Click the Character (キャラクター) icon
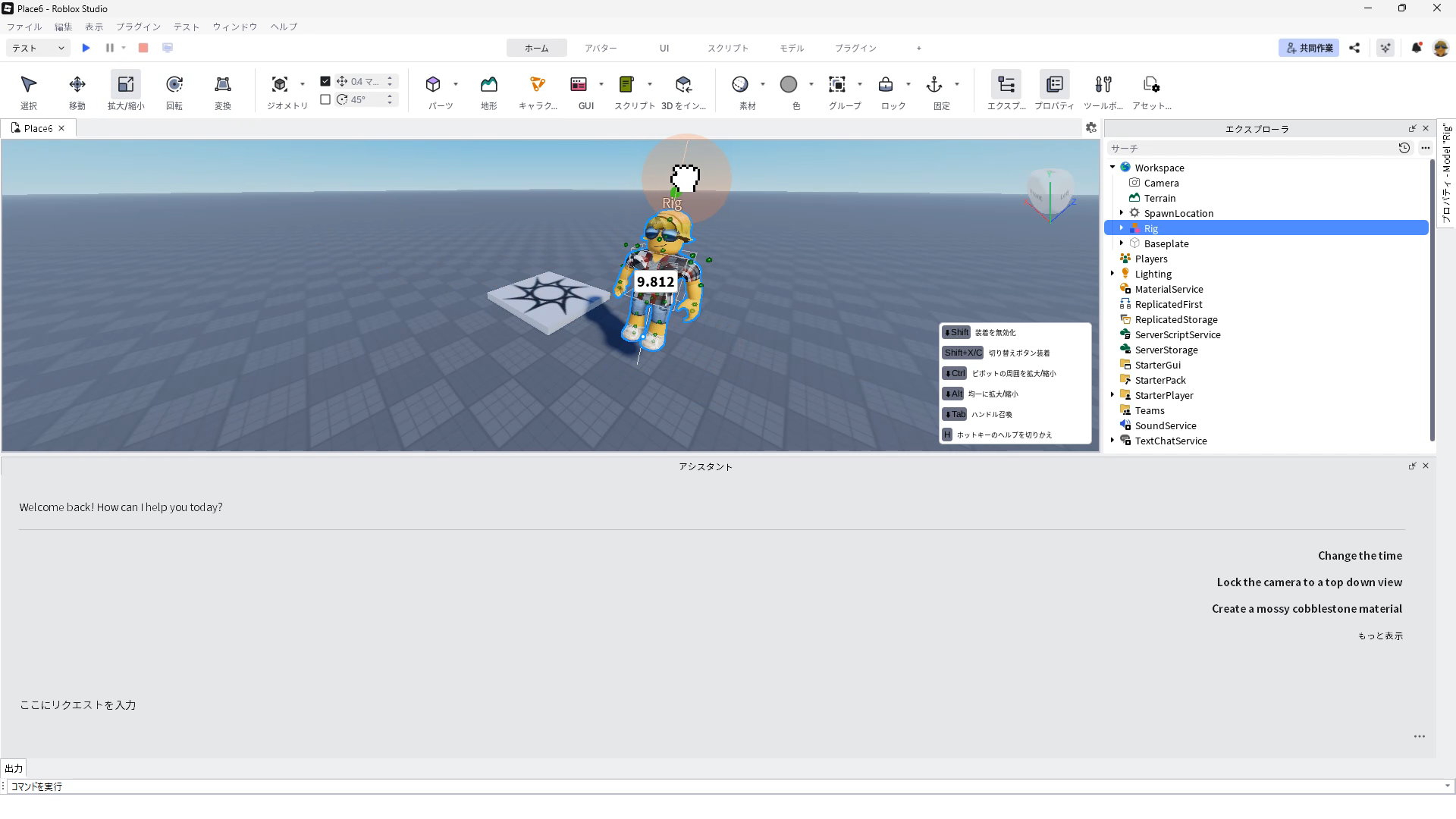 tap(538, 85)
